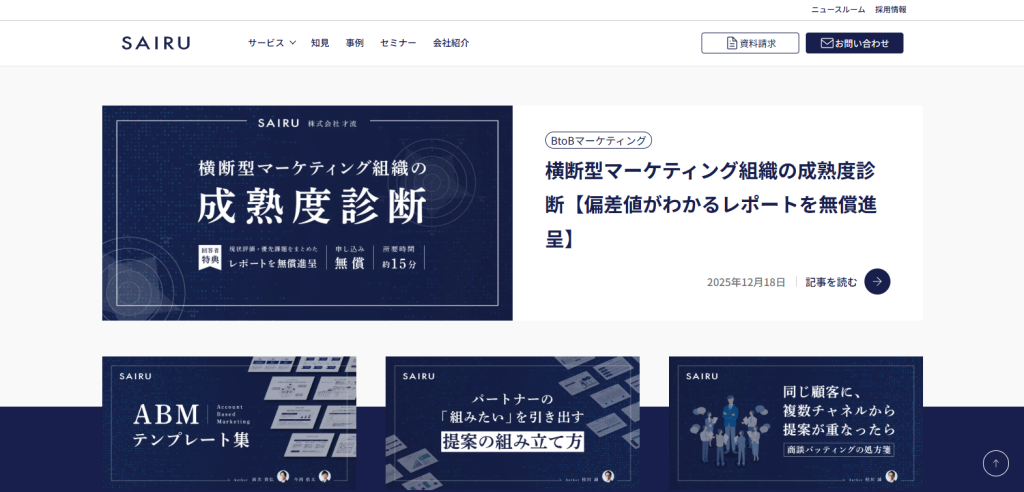Viewport: 1024px width, 492px height.
Task: Open the 会社紹介 menu item
Action: pyautogui.click(x=451, y=43)
